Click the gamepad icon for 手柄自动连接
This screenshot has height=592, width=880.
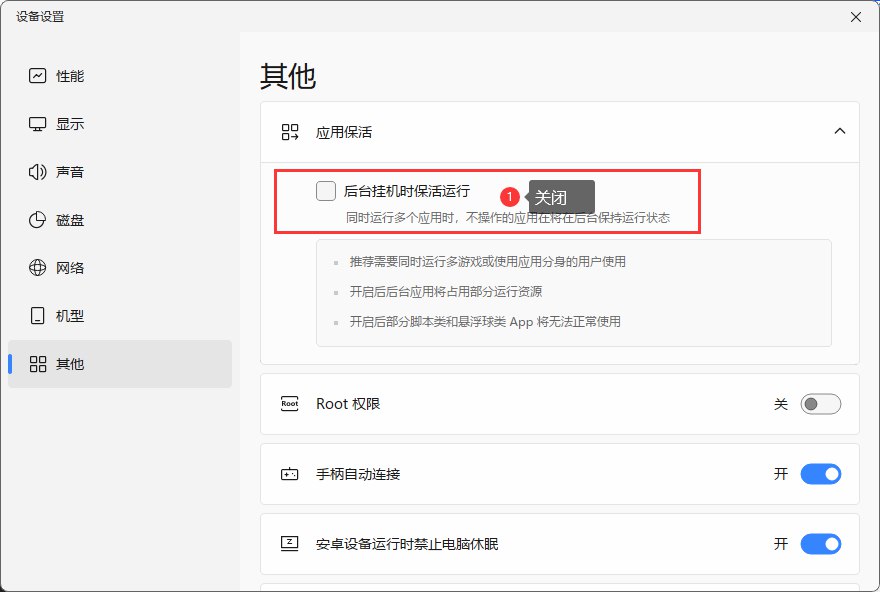290,474
